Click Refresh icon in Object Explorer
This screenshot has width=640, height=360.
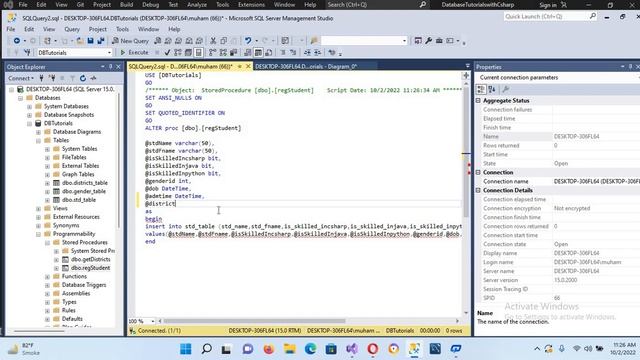click(83, 78)
